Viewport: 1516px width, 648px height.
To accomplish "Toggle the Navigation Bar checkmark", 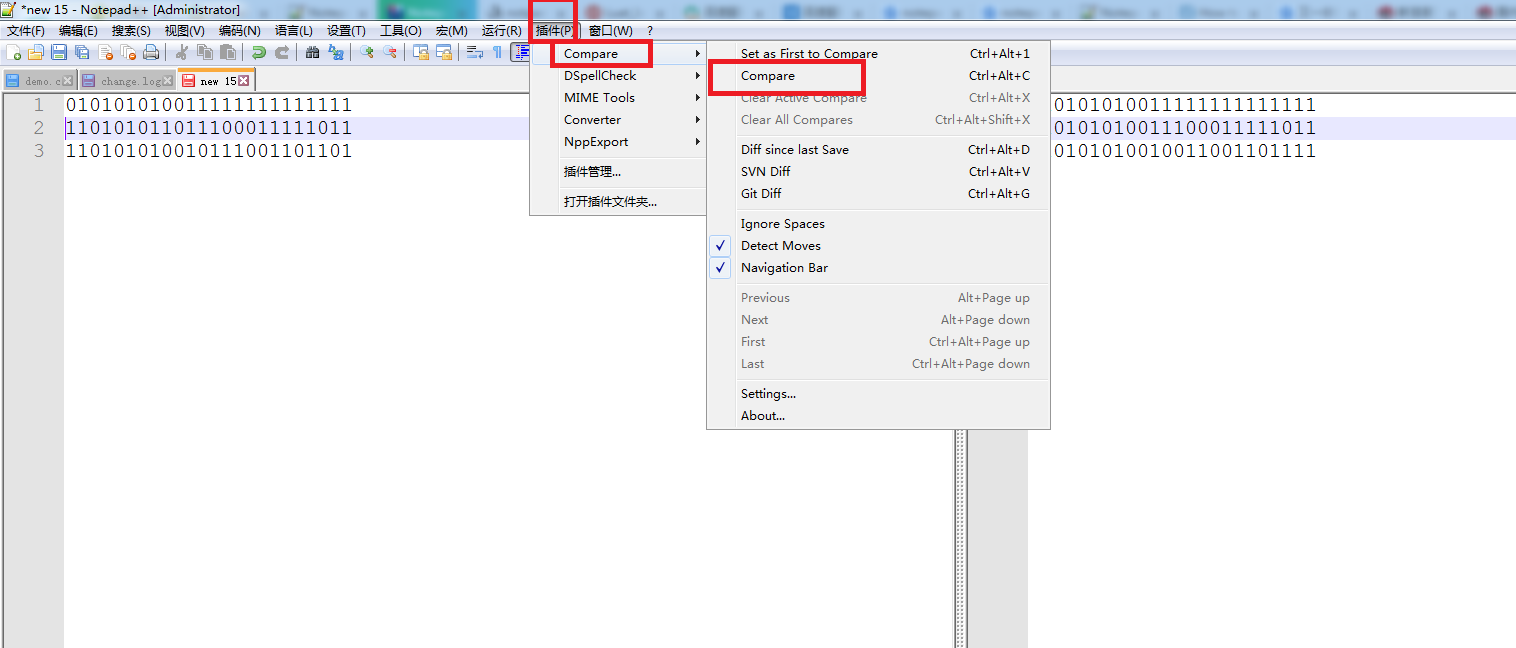I will (721, 268).
